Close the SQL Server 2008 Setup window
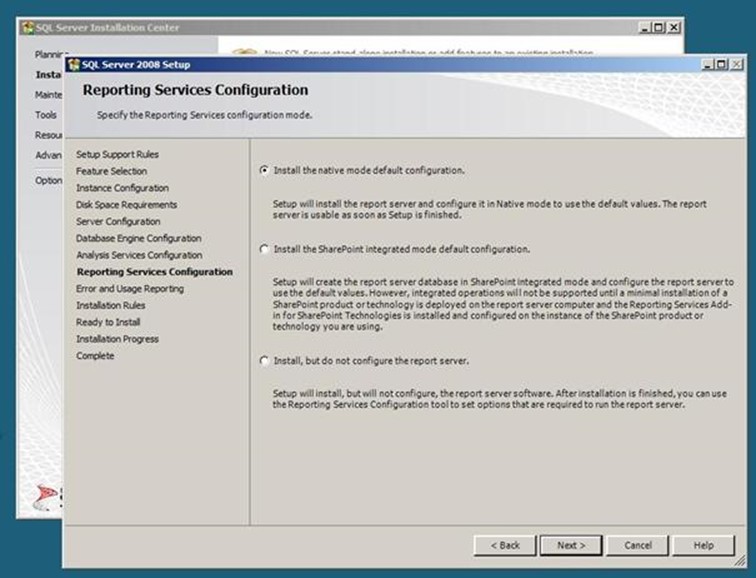This screenshot has width=756, height=578. [736, 64]
